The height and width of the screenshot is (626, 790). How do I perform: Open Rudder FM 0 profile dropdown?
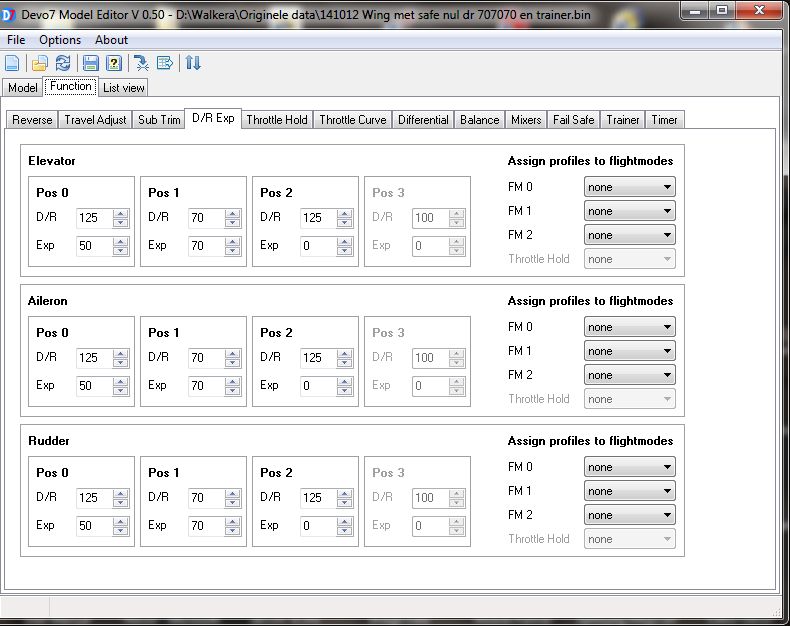[x=630, y=467]
